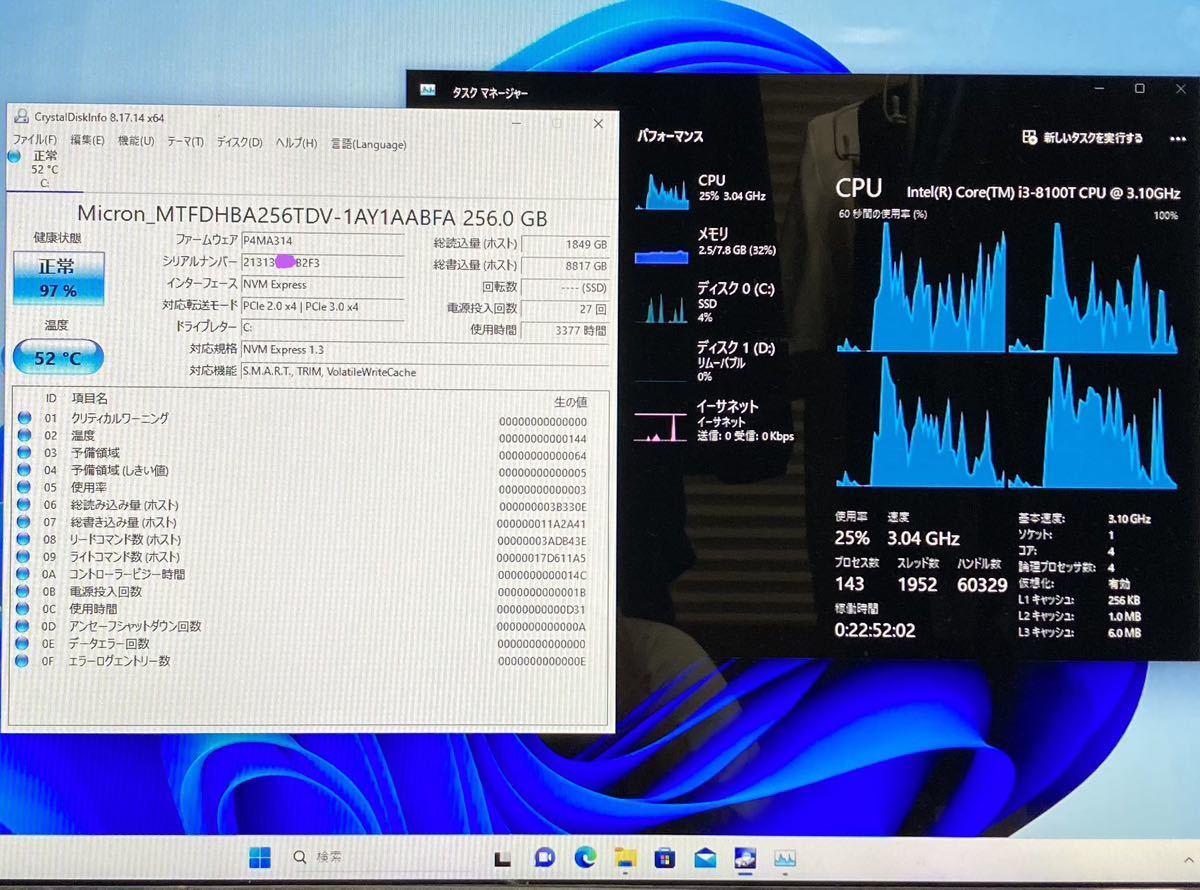Click status icon for 総読み込み量 row 06
The image size is (1200, 890).
(24, 504)
